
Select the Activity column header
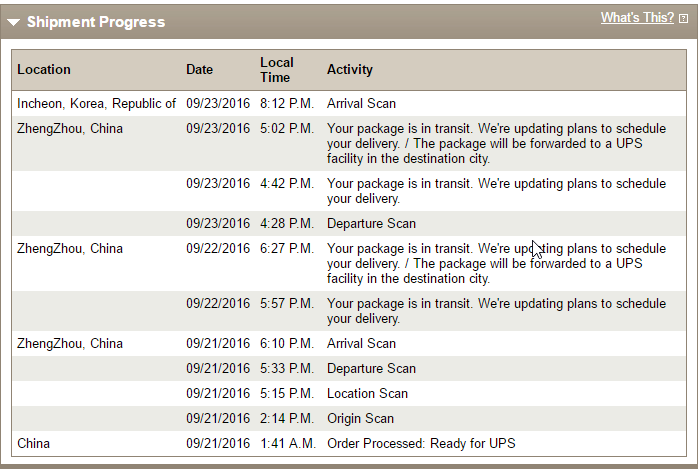350,70
